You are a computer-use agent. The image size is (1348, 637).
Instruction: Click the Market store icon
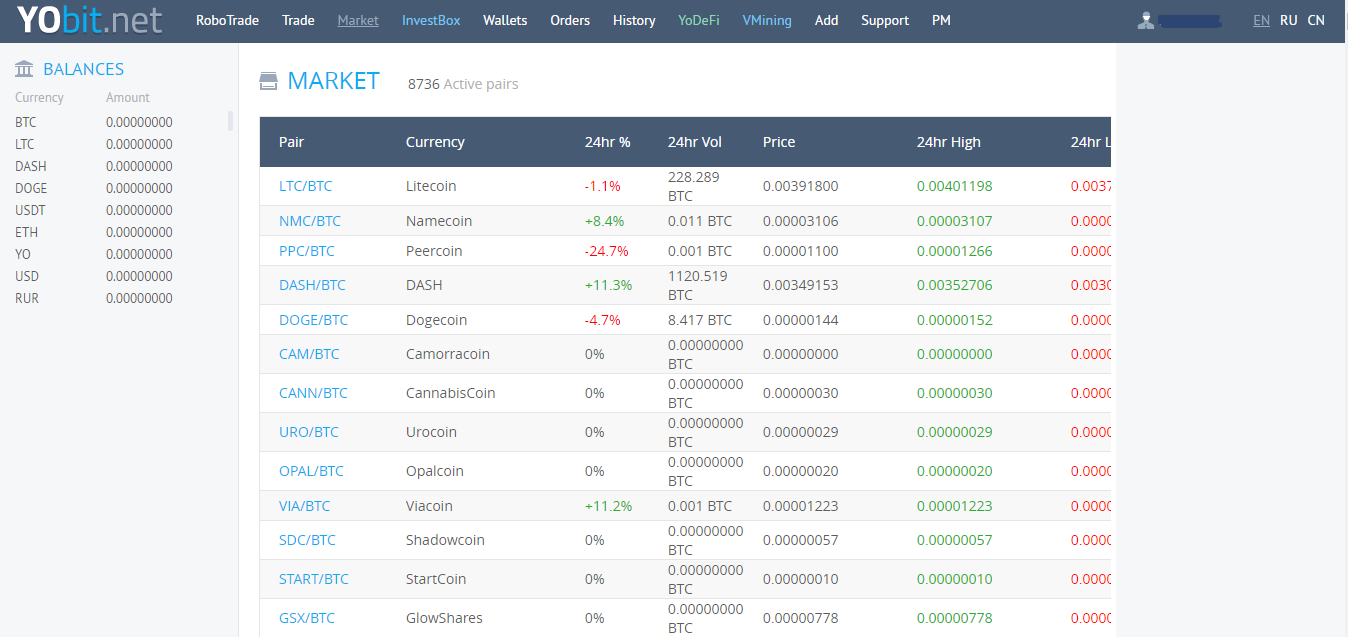pyautogui.click(x=268, y=81)
